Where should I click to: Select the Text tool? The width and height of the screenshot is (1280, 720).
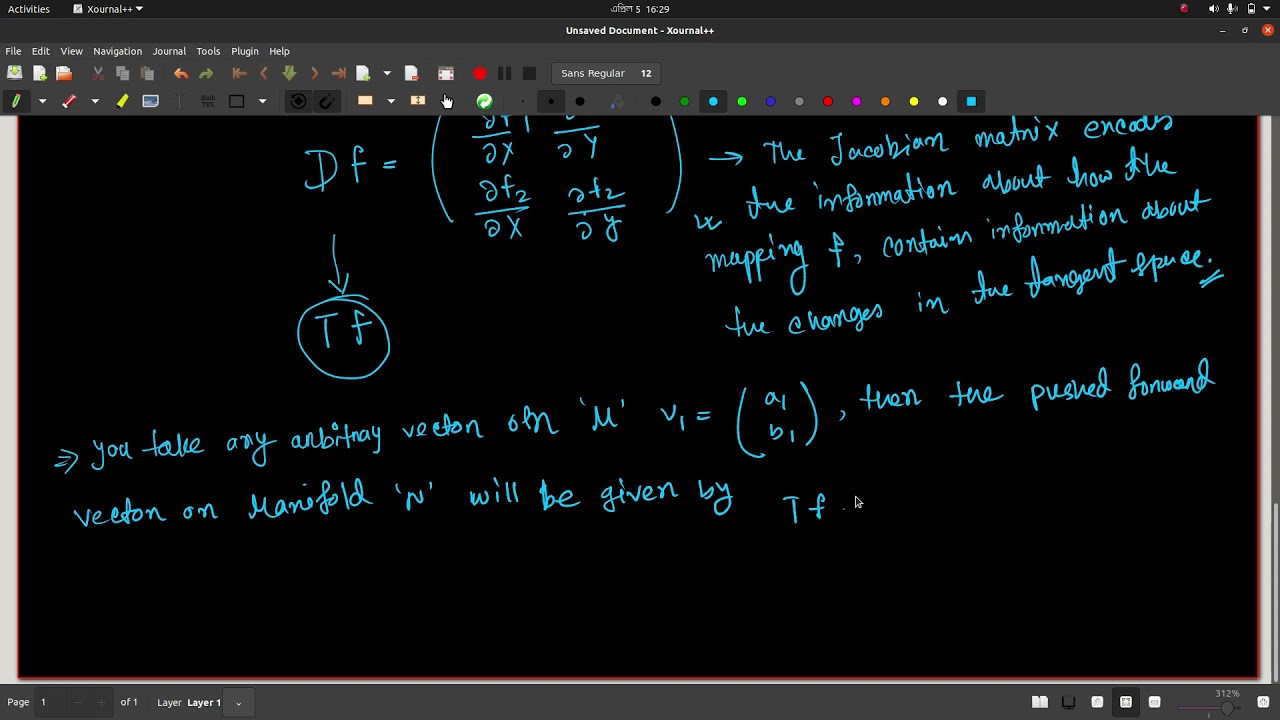click(x=179, y=101)
